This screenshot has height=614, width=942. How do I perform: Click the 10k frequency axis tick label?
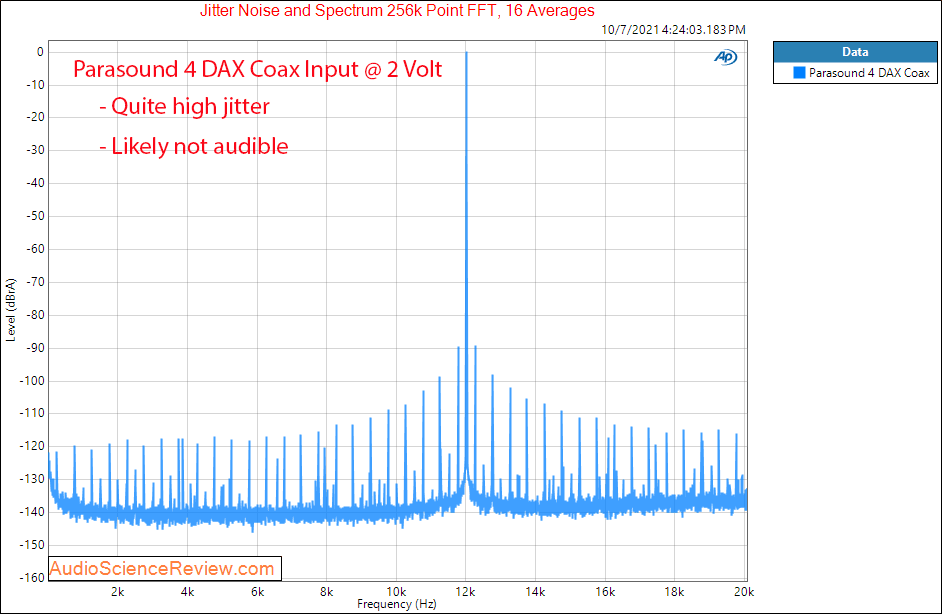pyautogui.click(x=396, y=592)
